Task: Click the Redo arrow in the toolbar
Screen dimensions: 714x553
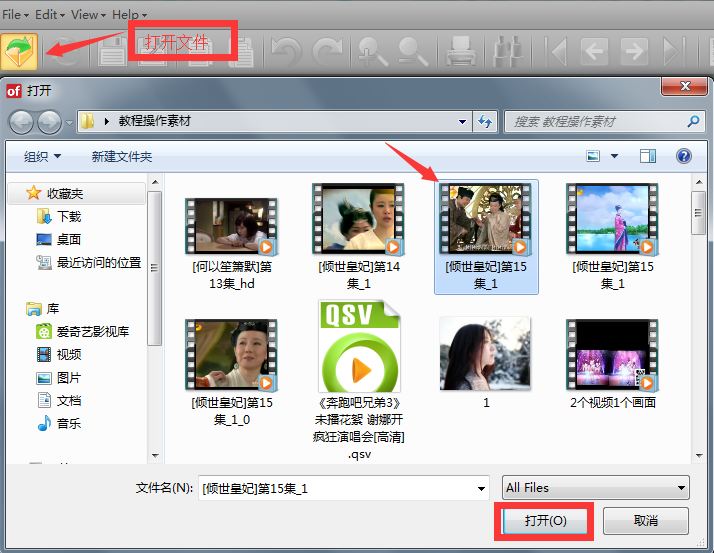Action: (x=328, y=51)
